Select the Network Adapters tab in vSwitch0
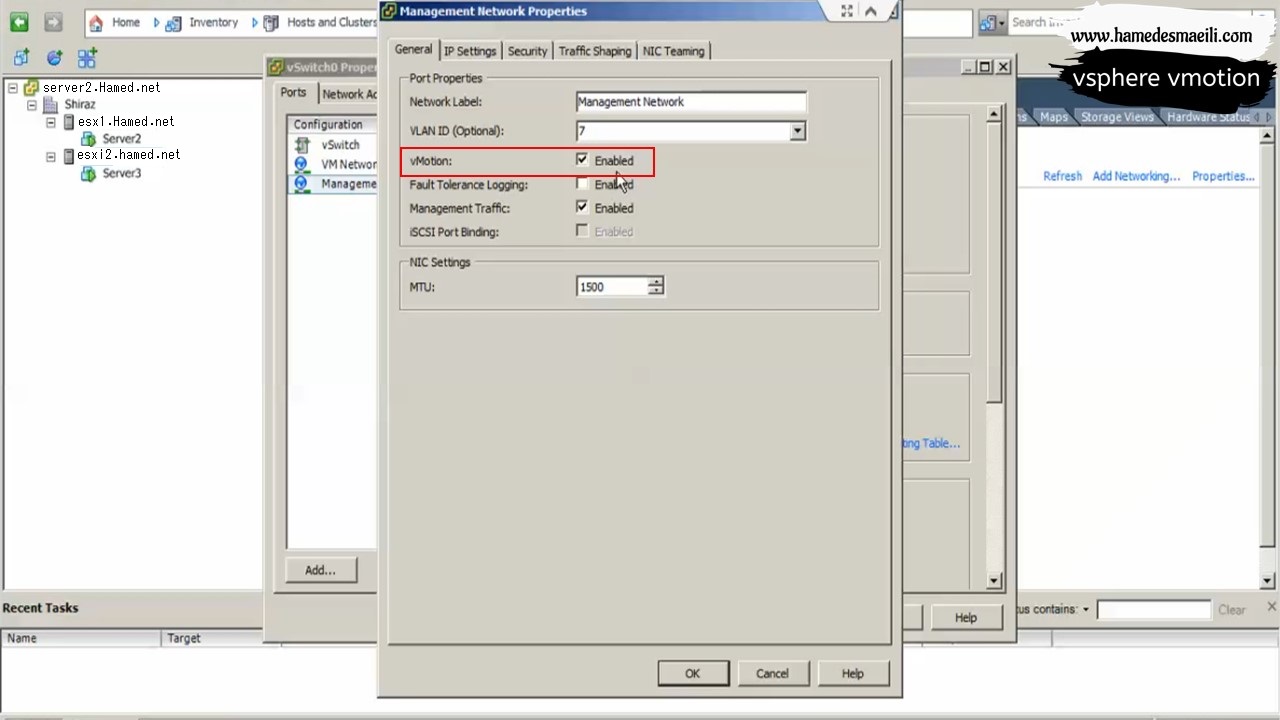Viewport: 1280px width, 720px height. (348, 94)
